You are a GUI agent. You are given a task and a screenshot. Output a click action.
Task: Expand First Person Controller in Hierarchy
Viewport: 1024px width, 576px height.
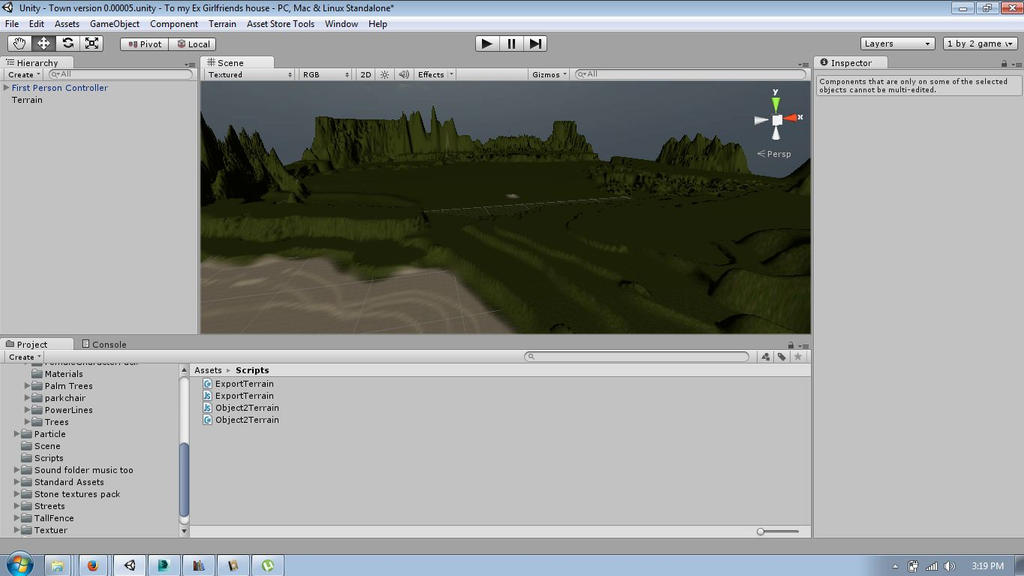pyautogui.click(x=7, y=88)
